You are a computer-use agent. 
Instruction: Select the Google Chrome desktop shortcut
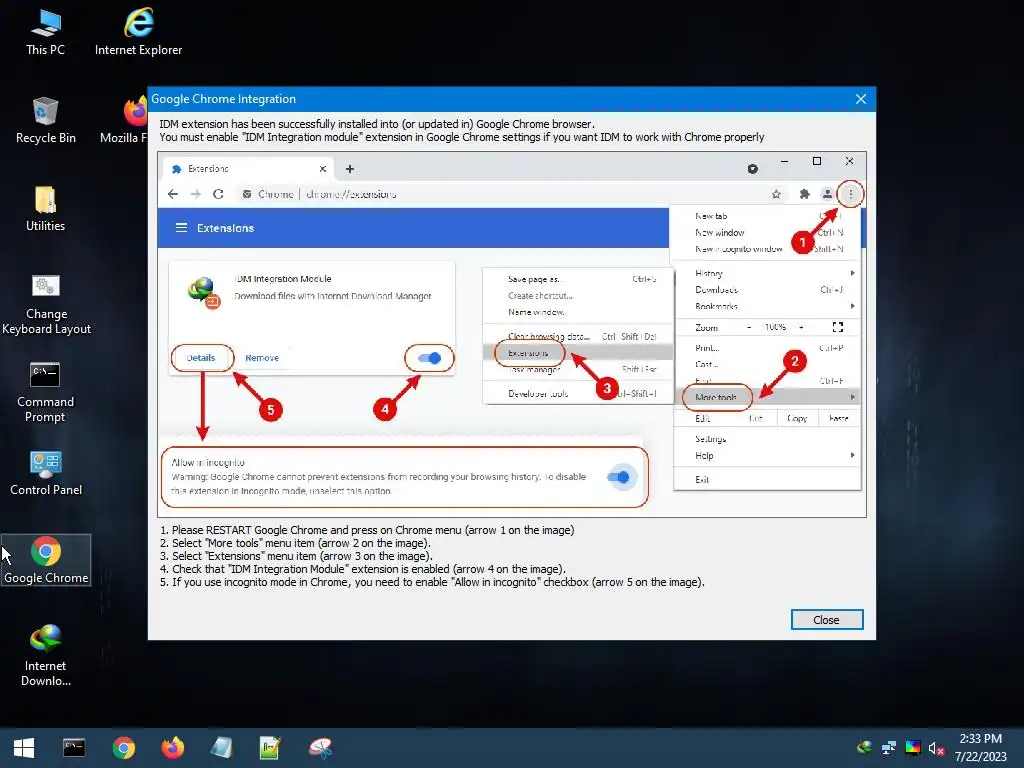pos(46,560)
